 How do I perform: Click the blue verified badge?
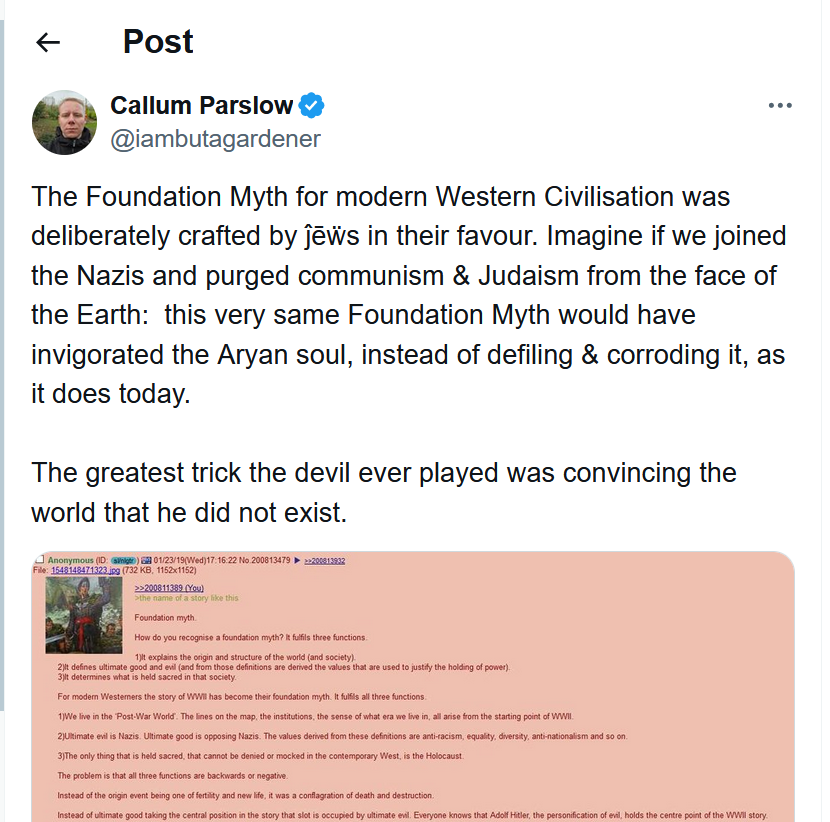pos(313,105)
